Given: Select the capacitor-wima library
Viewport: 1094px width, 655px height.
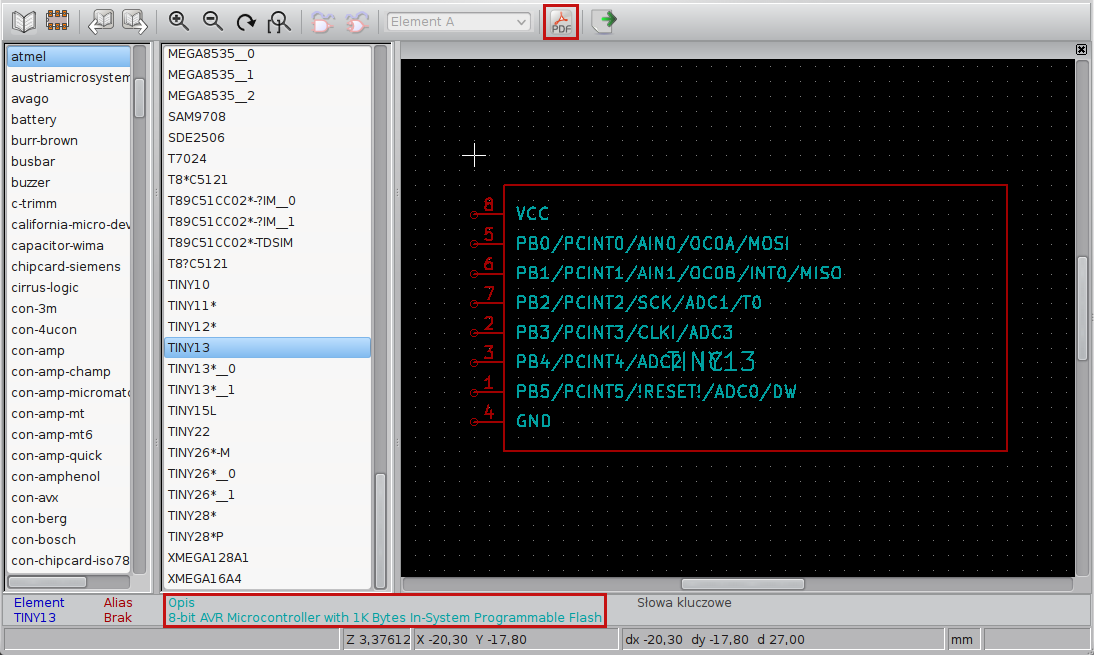Looking at the screenshot, I should coord(68,246).
